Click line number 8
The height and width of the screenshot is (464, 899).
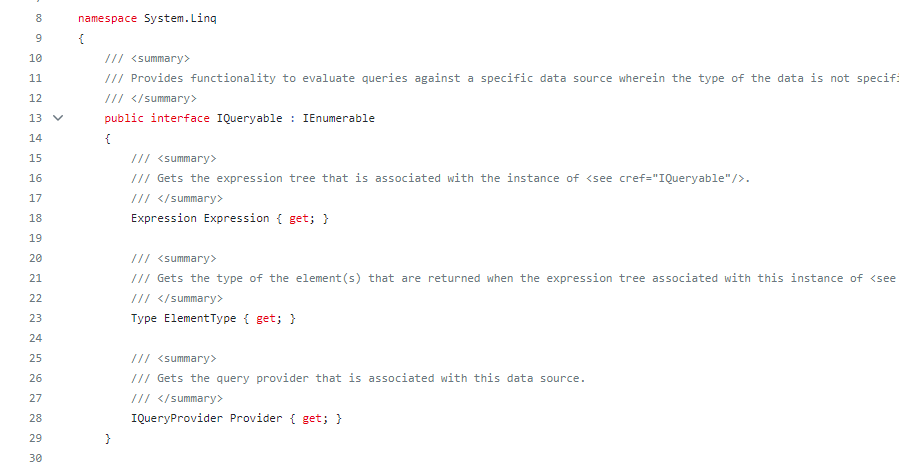tap(37, 18)
